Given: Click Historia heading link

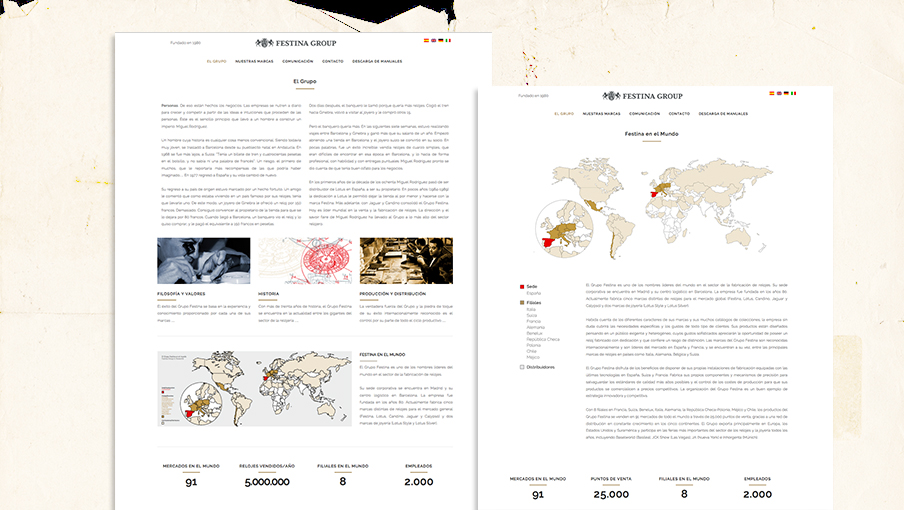Looking at the screenshot, I should click(x=268, y=294).
